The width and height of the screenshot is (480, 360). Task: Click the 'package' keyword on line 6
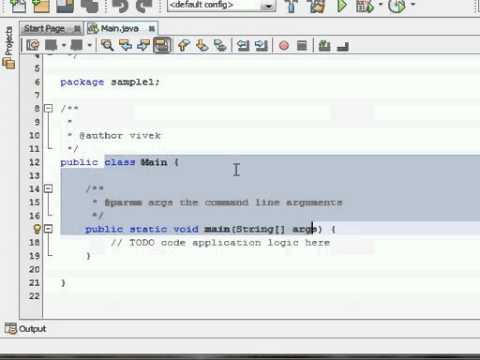click(x=82, y=82)
